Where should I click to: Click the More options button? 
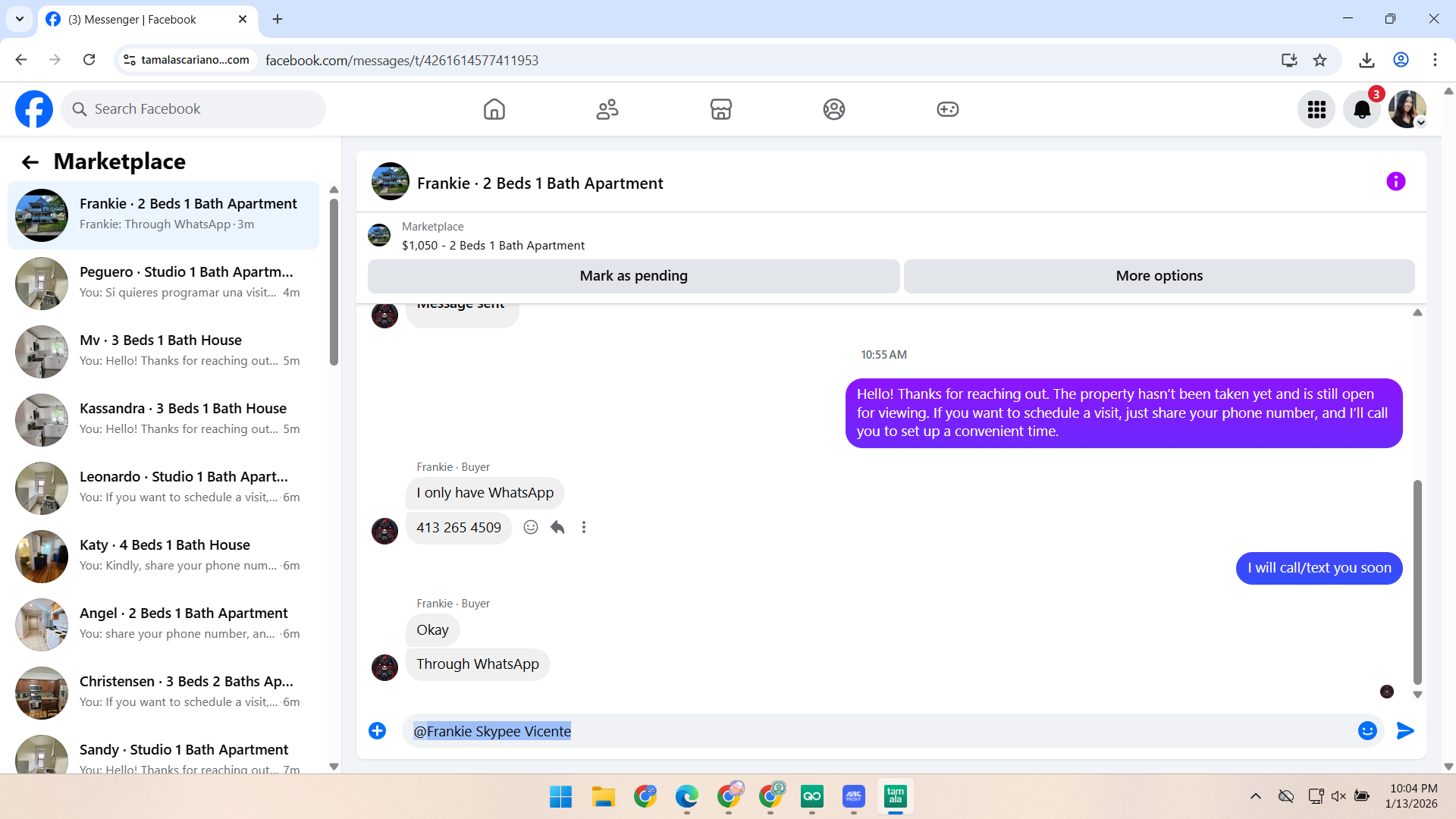coord(1159,276)
